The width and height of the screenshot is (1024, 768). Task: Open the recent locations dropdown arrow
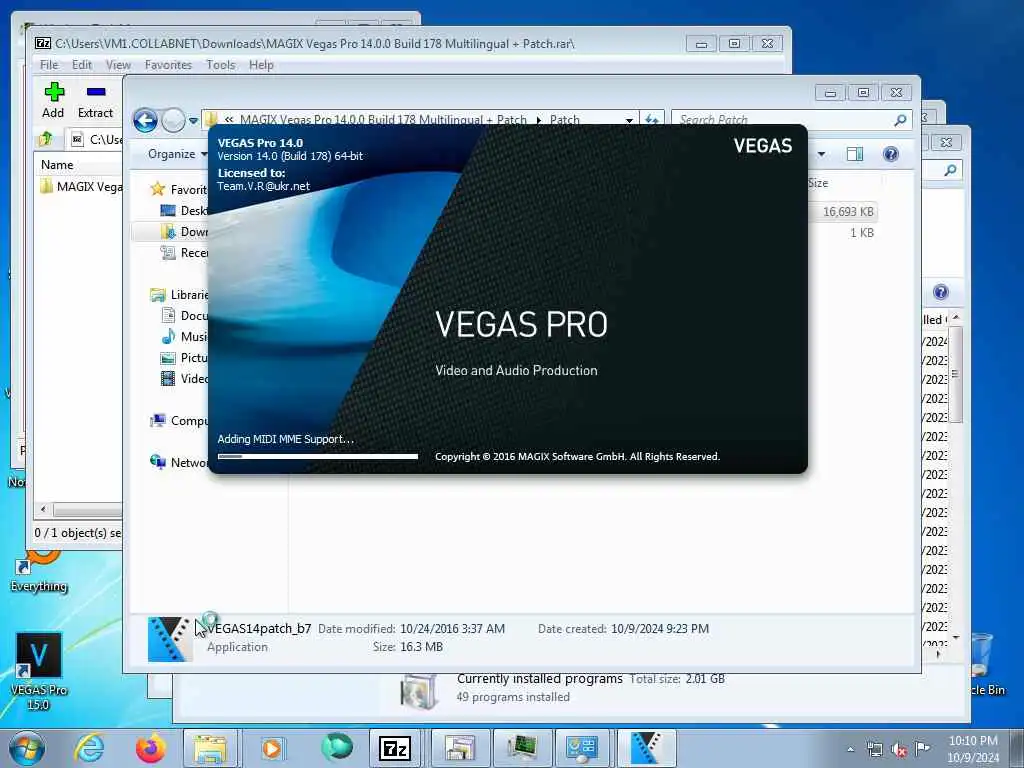click(x=193, y=121)
